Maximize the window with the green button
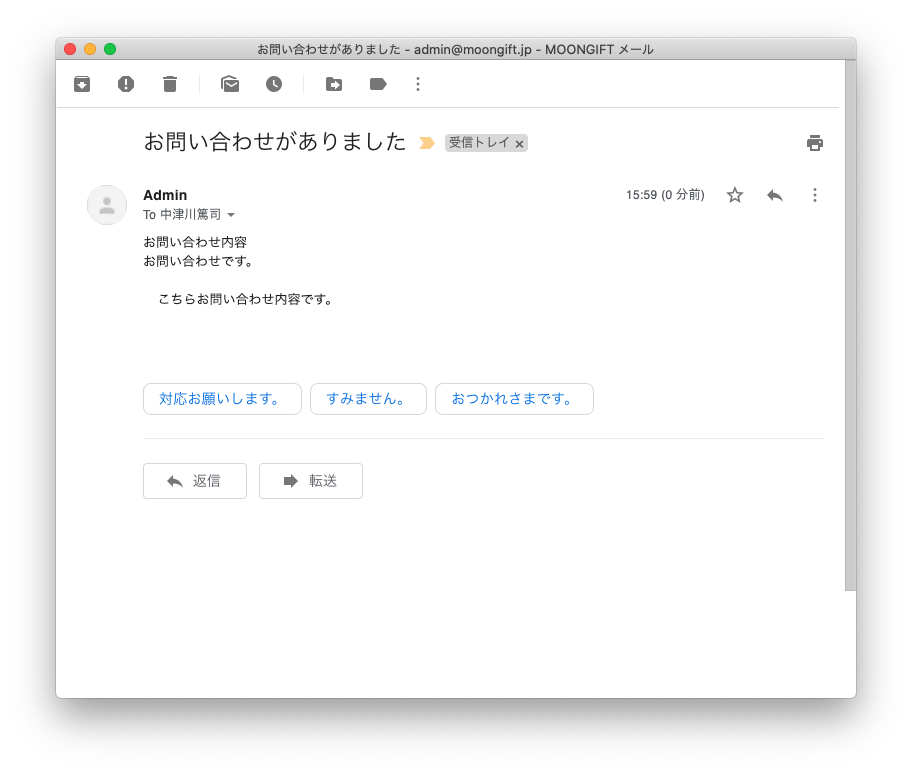 click(x=110, y=49)
